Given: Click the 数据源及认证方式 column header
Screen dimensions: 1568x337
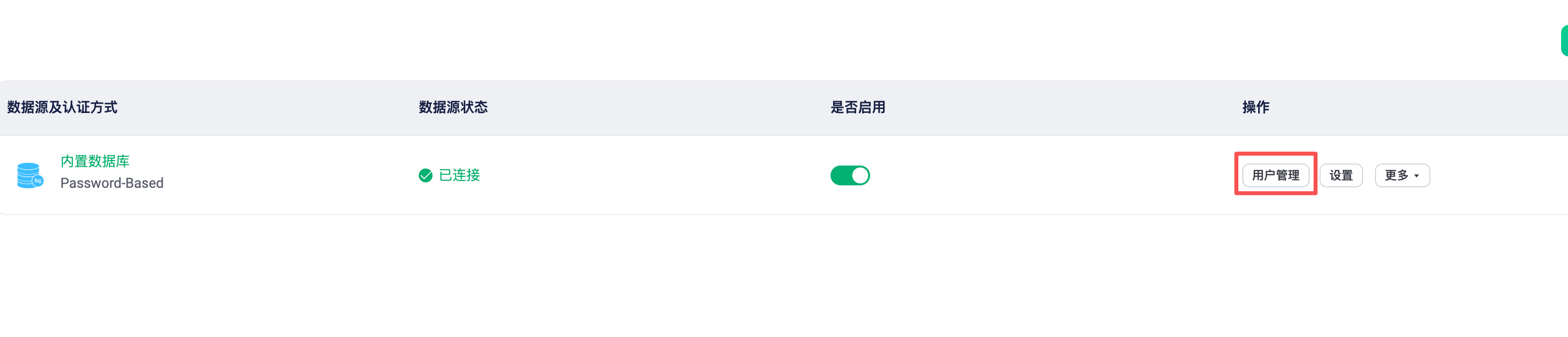Looking at the screenshot, I should [62, 108].
